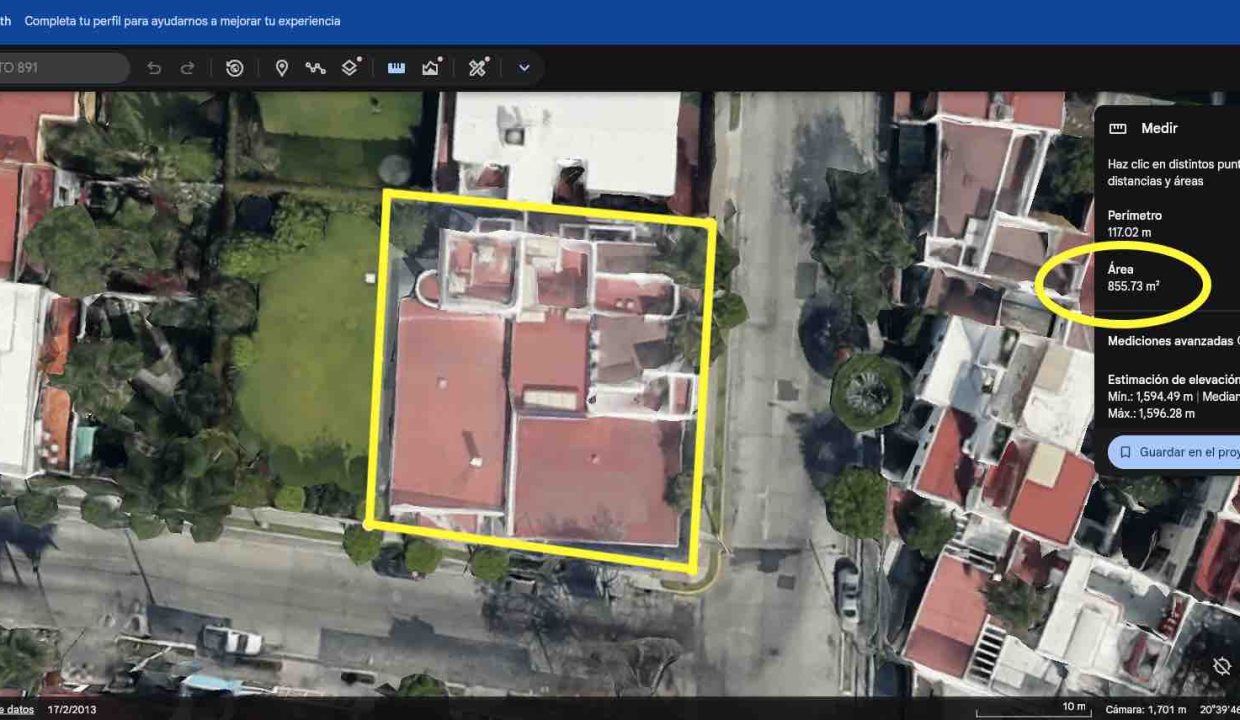The height and width of the screenshot is (720, 1240).
Task: Undo the last measurement action
Action: click(153, 67)
